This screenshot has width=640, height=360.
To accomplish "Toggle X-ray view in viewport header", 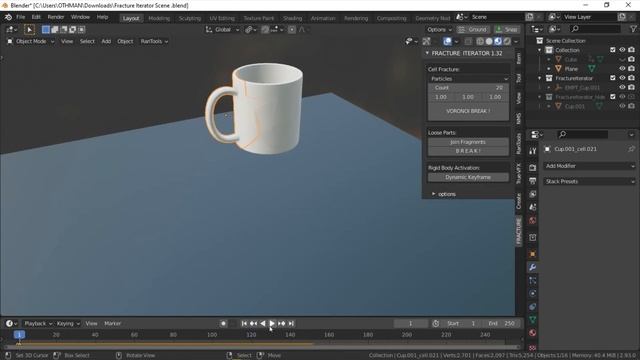I will point(468,41).
